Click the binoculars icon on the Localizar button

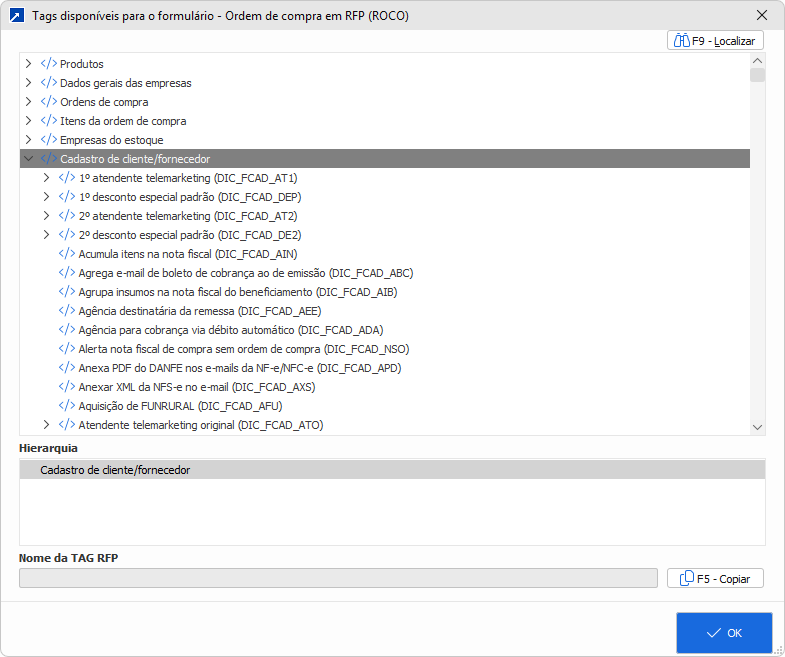683,41
